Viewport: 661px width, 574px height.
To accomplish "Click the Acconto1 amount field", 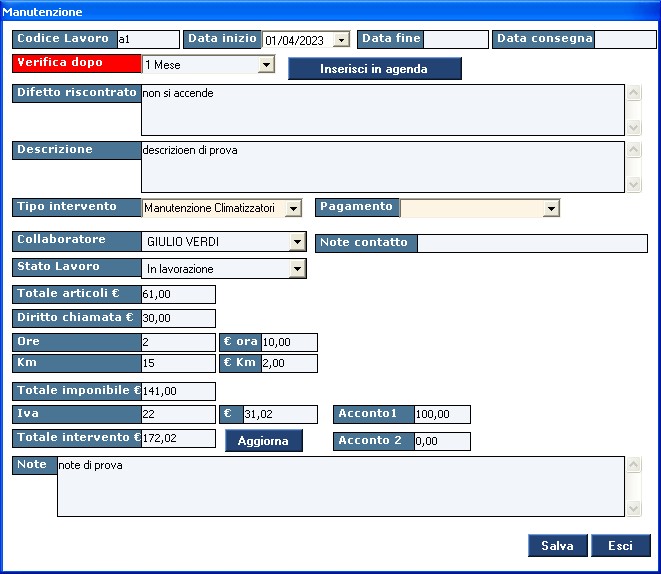I will (x=441, y=414).
